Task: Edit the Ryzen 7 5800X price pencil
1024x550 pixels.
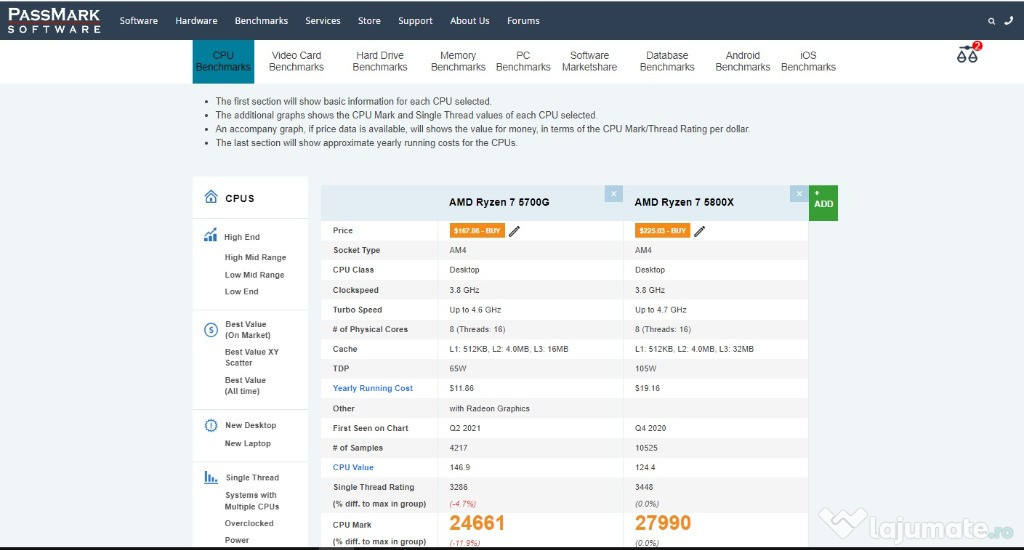Action: click(699, 231)
